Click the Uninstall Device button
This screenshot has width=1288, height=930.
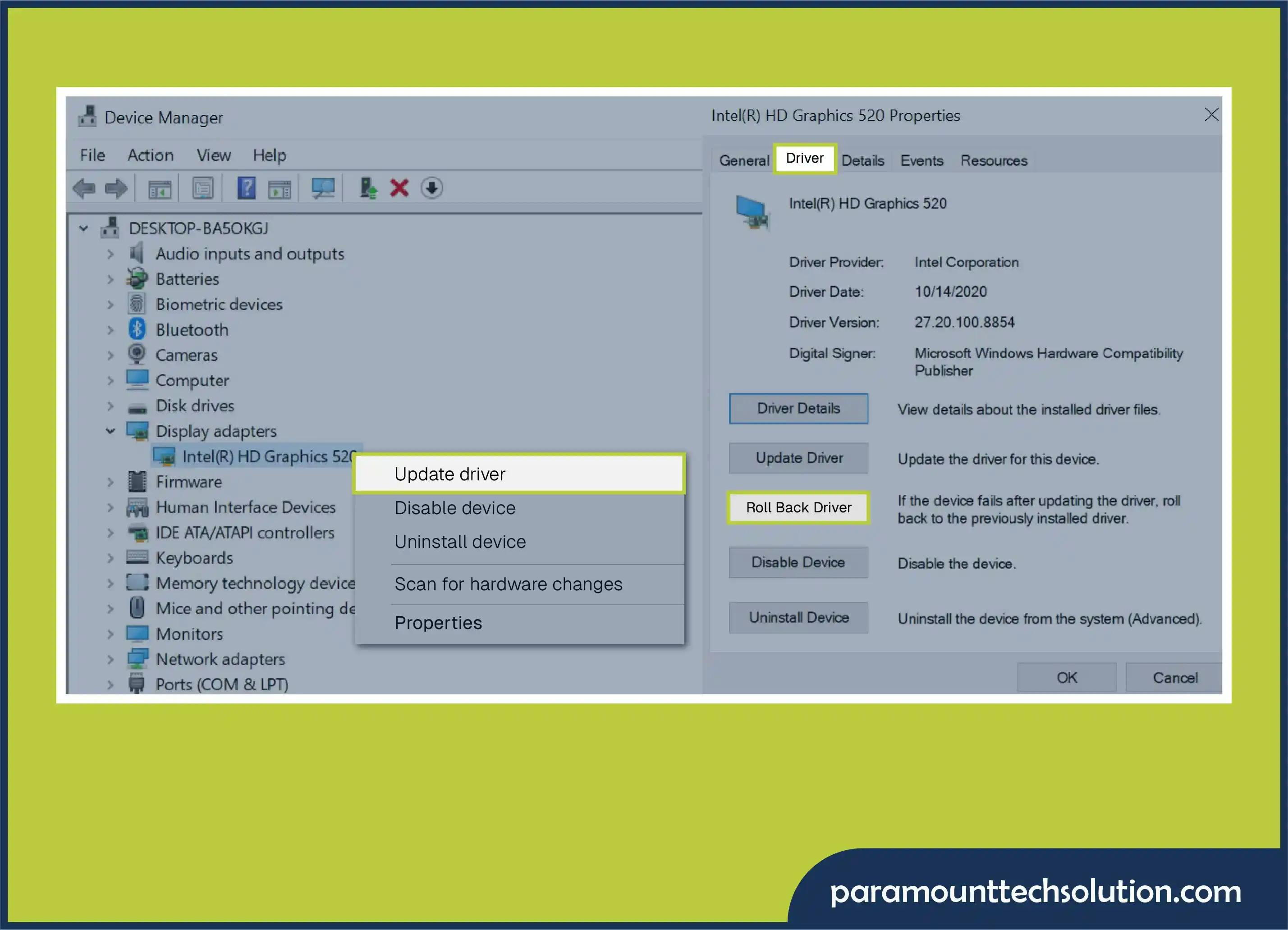(798, 617)
